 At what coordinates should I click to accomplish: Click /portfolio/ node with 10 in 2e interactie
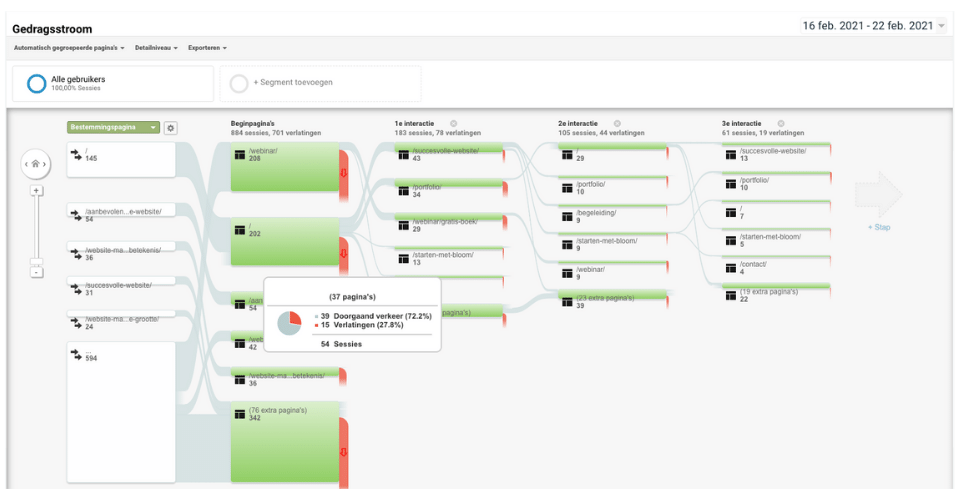pos(612,177)
